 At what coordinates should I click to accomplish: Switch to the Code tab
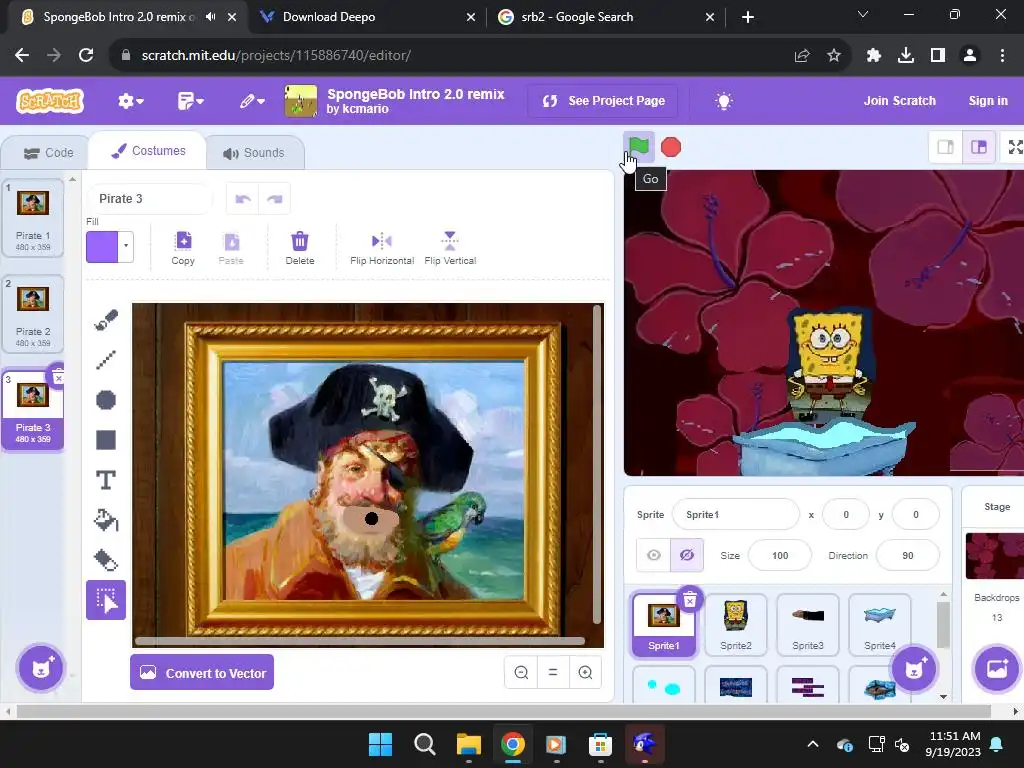coord(48,153)
